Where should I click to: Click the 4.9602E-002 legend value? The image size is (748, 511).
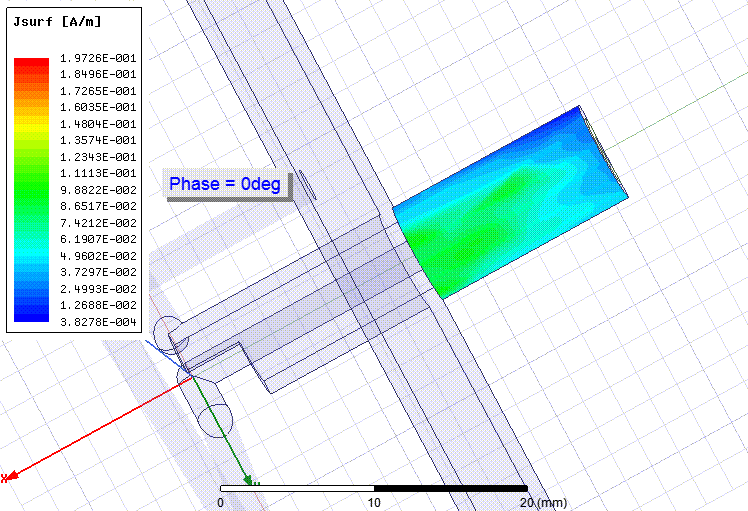point(98,256)
